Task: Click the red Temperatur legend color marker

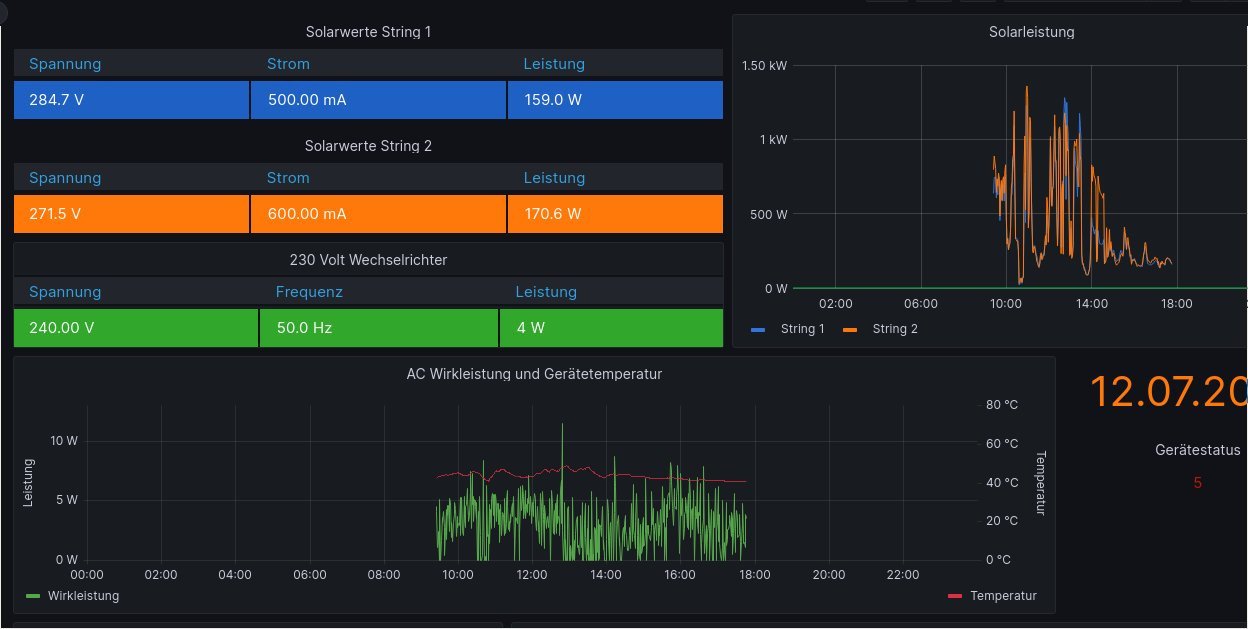Action: [954, 596]
